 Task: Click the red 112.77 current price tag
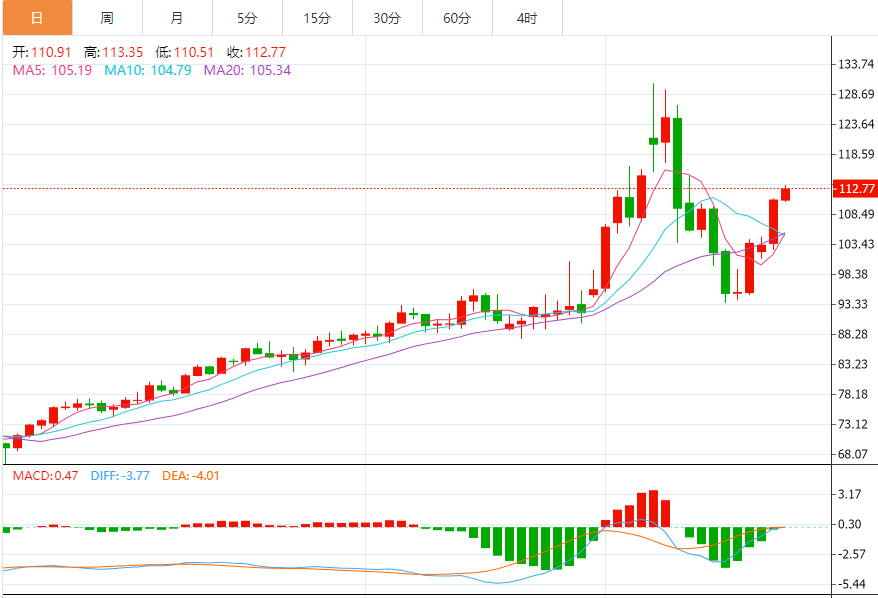click(856, 189)
